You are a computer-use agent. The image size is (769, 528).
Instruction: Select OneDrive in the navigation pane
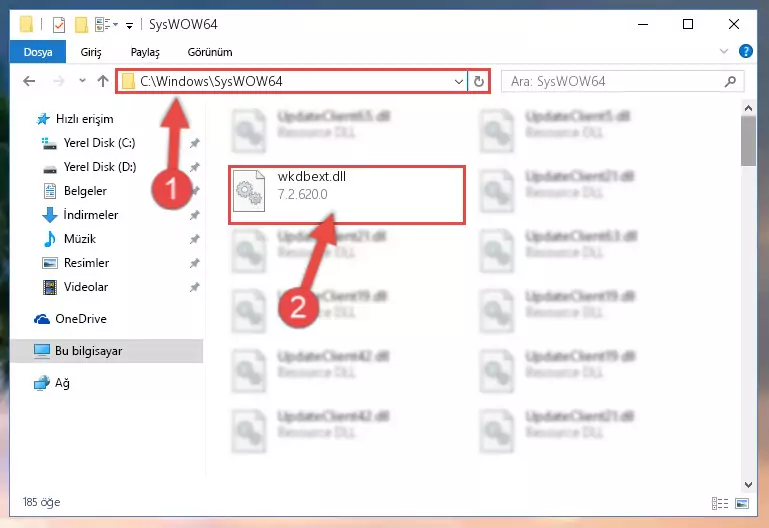(x=81, y=319)
